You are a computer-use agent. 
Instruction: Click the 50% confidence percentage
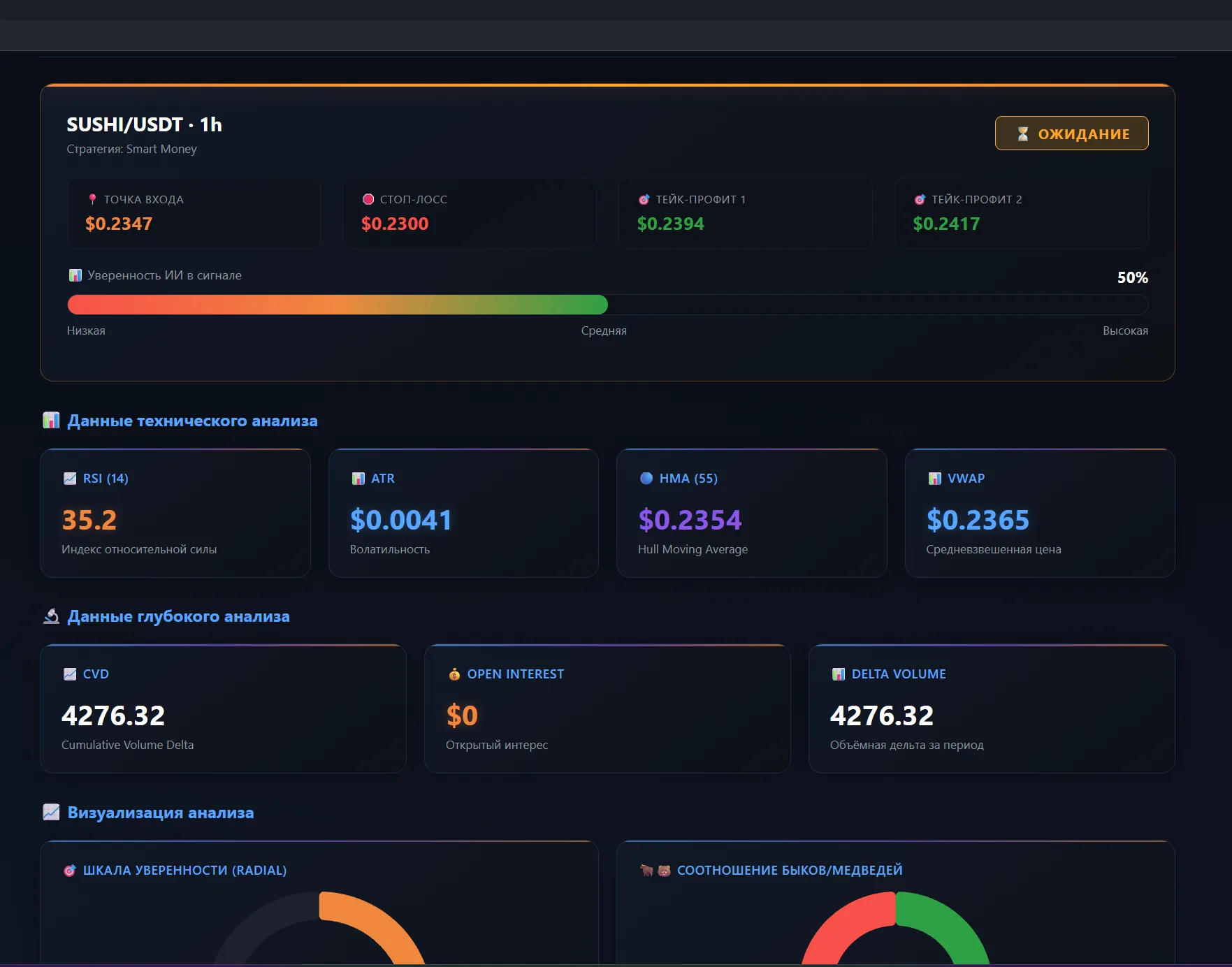coord(1133,277)
